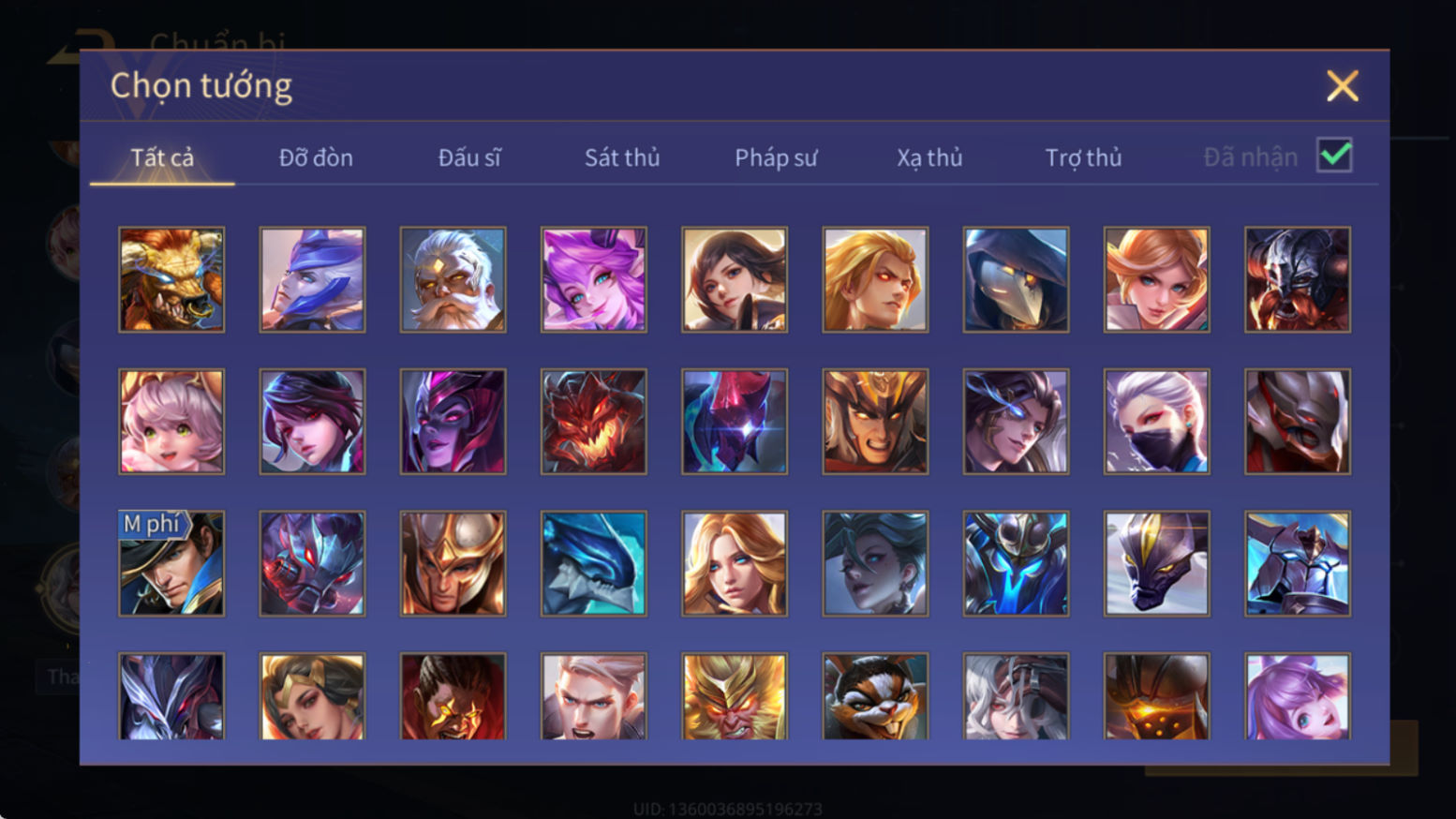Show the 'Xạ thủ' heroes tab

tap(929, 157)
